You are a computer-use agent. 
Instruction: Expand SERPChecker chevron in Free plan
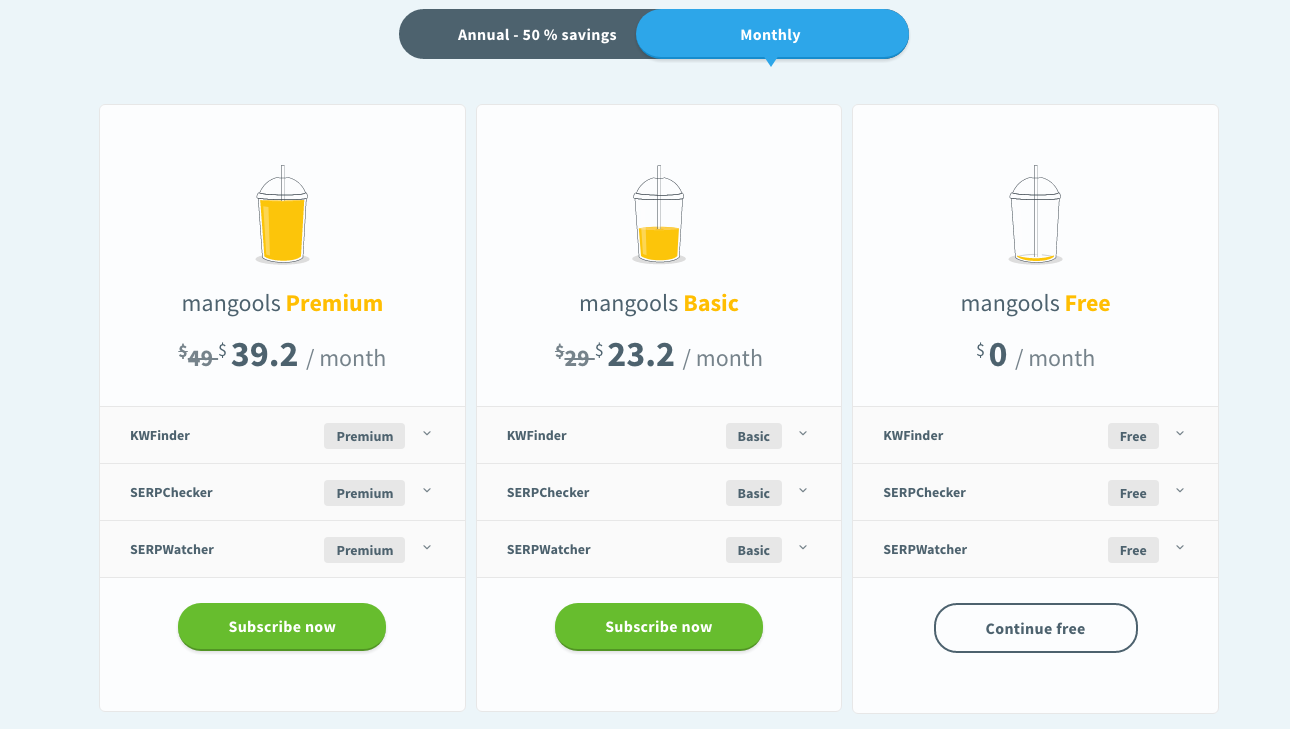[x=1180, y=491]
